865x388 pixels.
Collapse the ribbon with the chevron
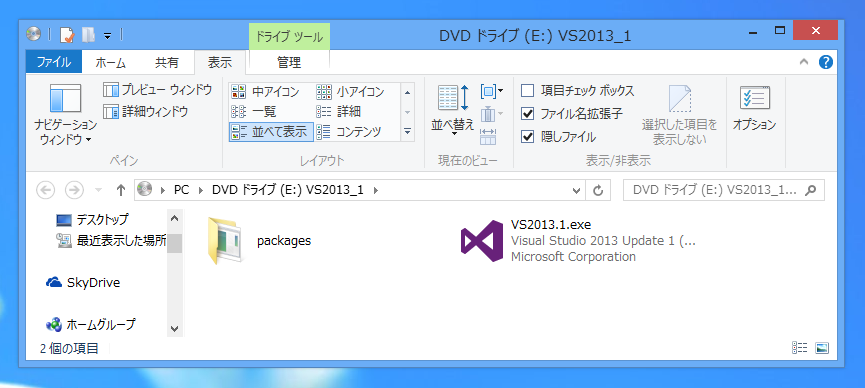[x=804, y=62]
